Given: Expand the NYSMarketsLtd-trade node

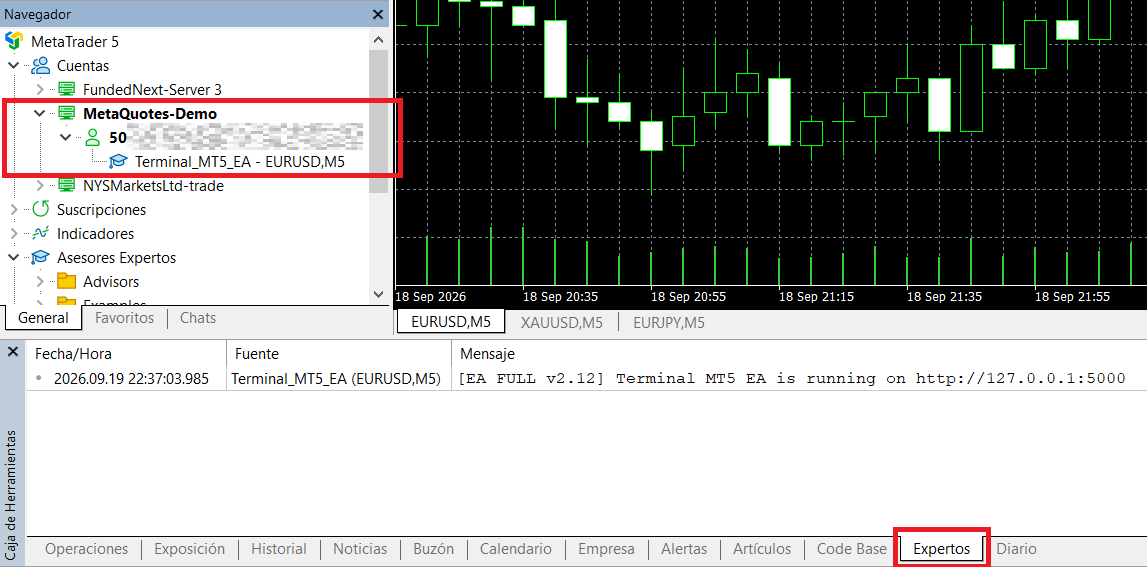Looking at the screenshot, I should pyautogui.click(x=40, y=186).
